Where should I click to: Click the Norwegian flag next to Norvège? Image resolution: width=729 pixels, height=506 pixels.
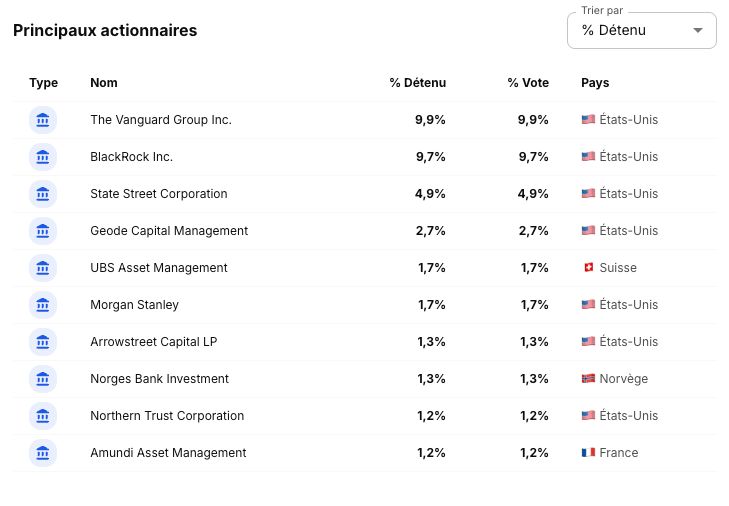(588, 379)
